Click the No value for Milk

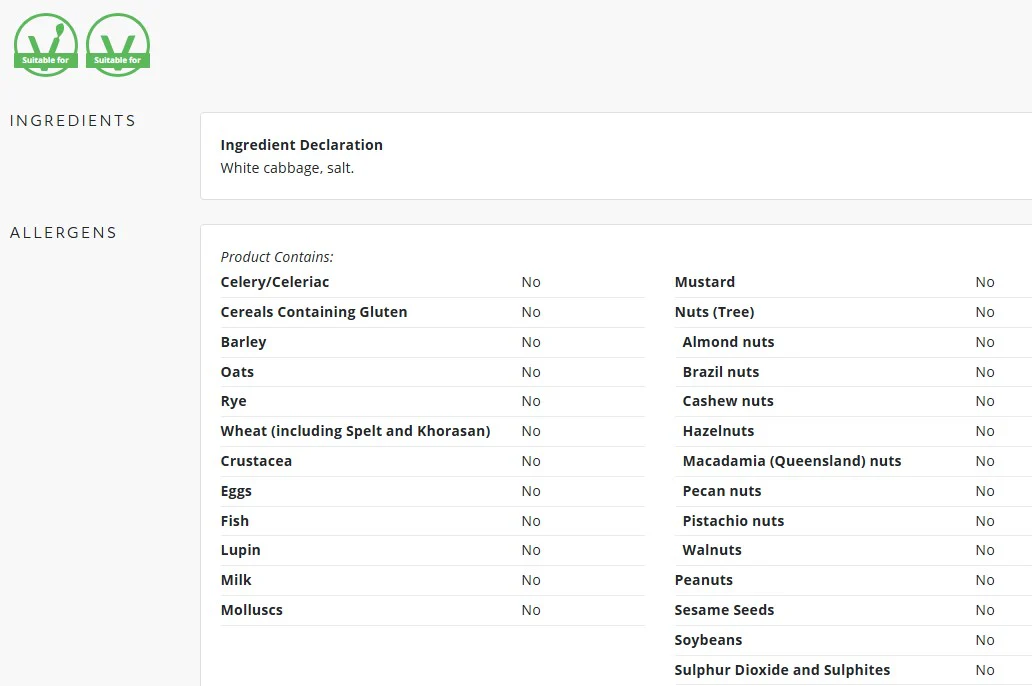(531, 580)
